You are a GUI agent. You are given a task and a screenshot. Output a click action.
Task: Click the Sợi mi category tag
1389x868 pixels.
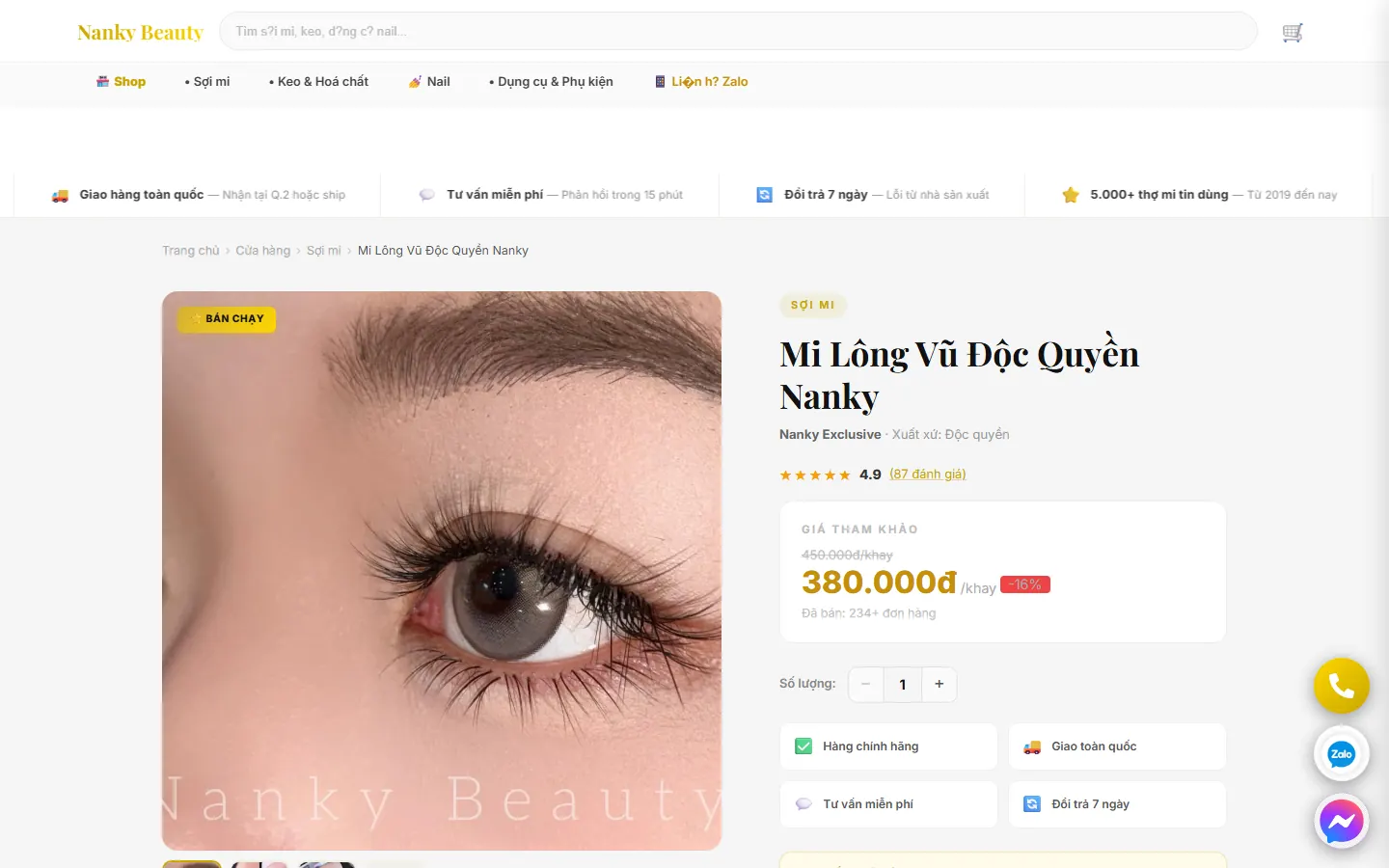[x=813, y=306]
